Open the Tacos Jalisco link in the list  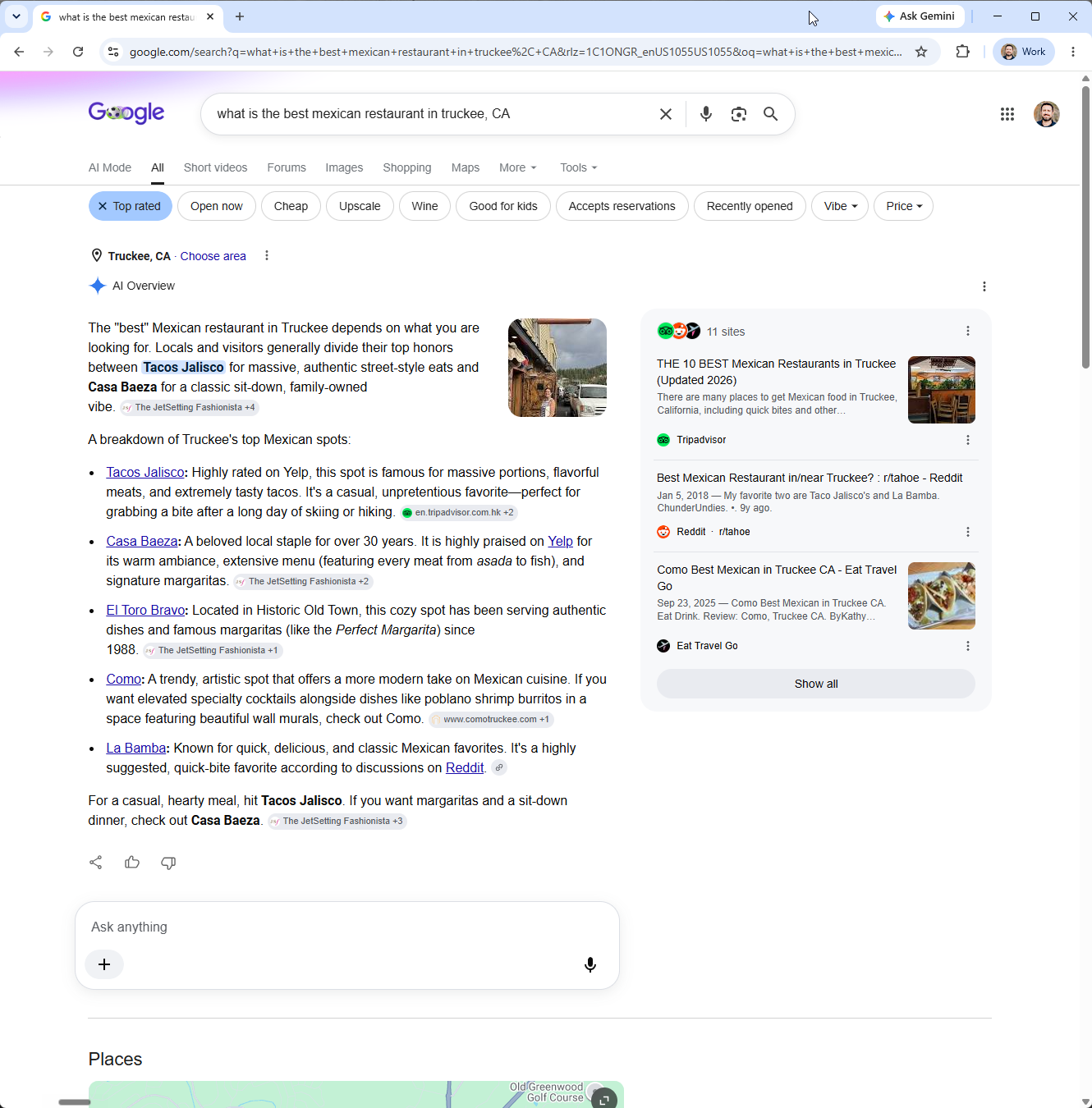point(145,473)
